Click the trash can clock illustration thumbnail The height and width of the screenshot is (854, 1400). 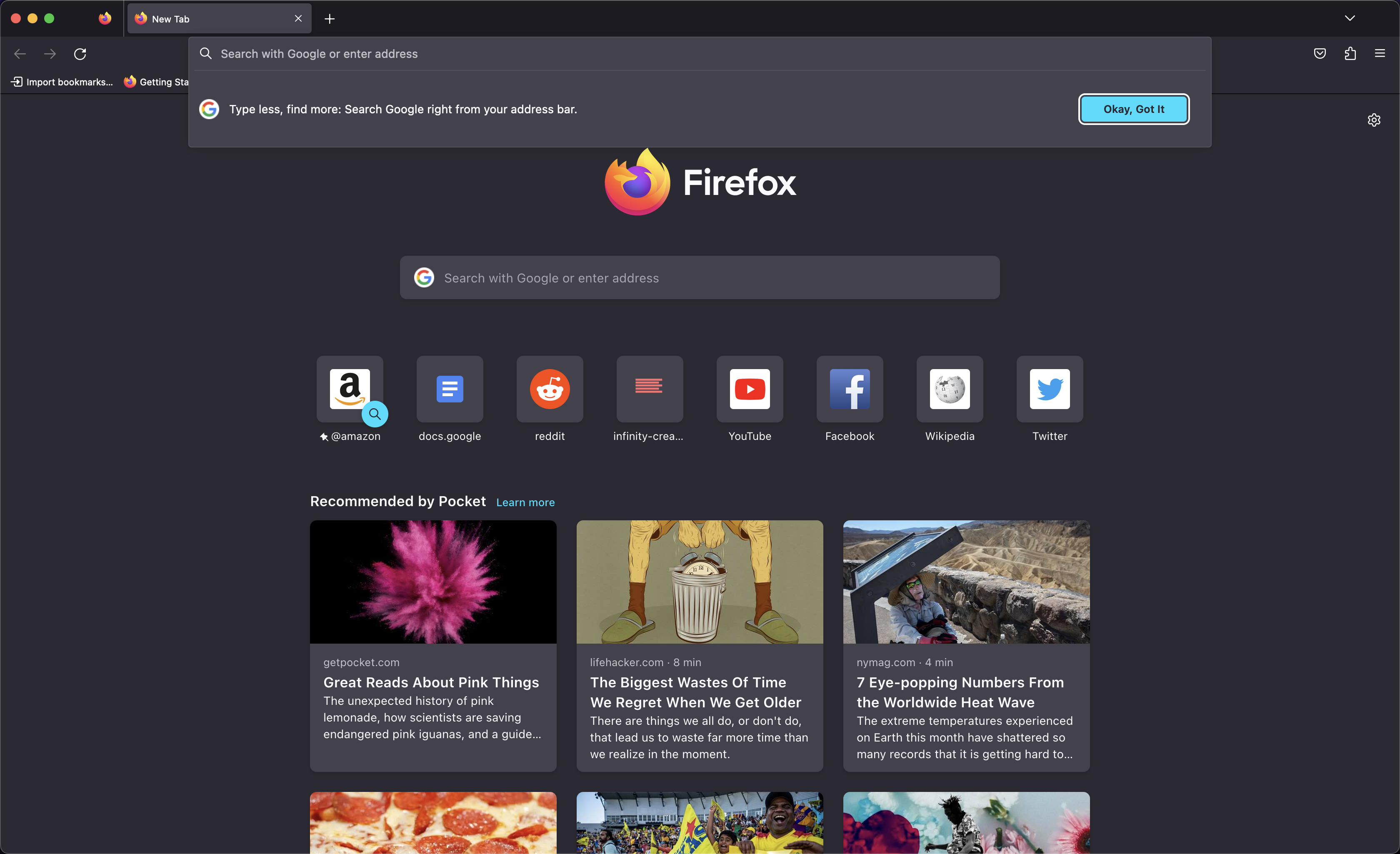pos(700,582)
